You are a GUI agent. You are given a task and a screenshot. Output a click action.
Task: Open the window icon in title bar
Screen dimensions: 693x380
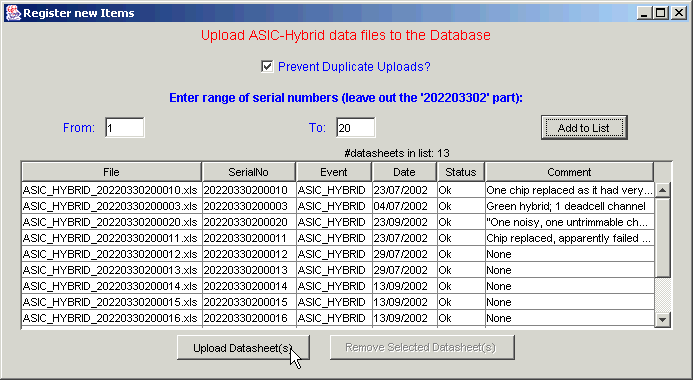13,13
